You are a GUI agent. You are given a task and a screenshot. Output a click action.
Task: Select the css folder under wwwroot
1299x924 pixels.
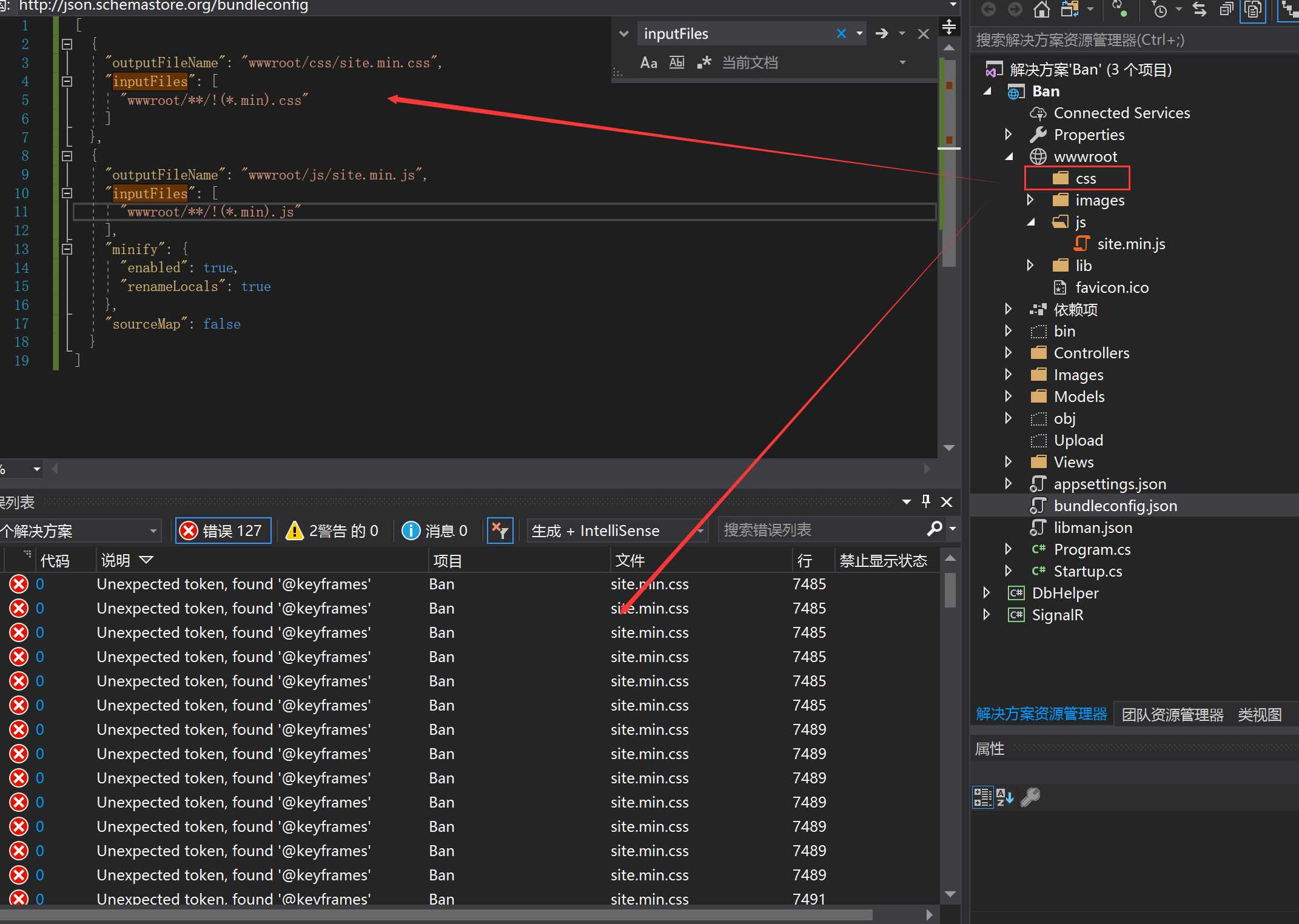[1086, 178]
